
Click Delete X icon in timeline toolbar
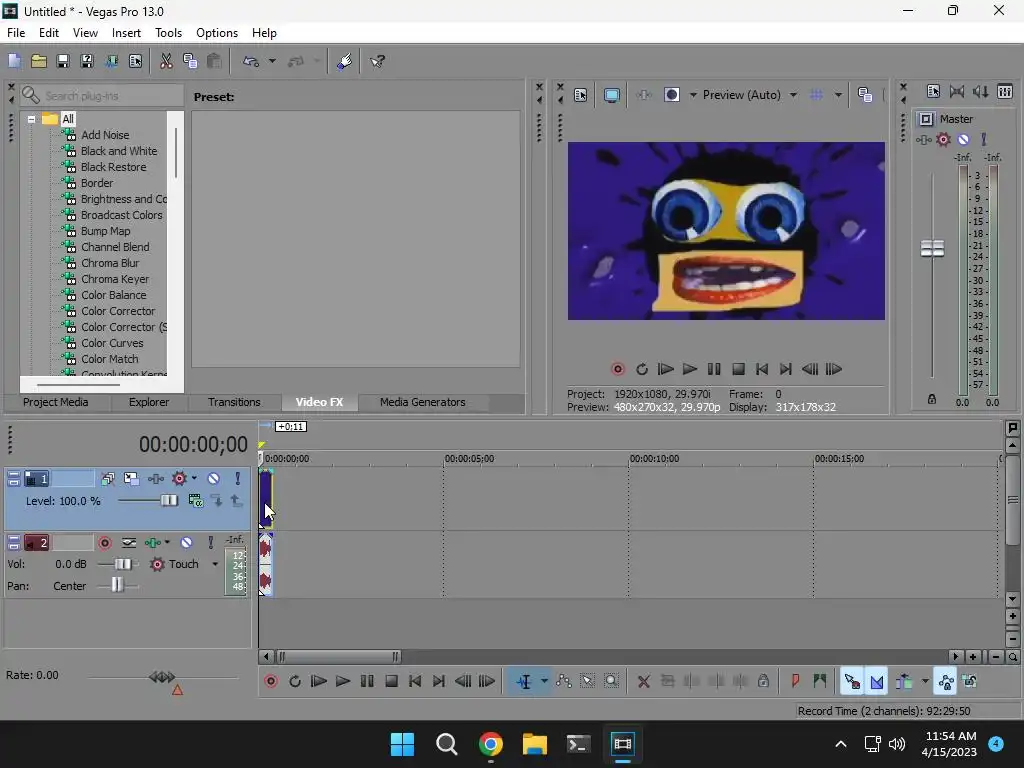[x=643, y=682]
